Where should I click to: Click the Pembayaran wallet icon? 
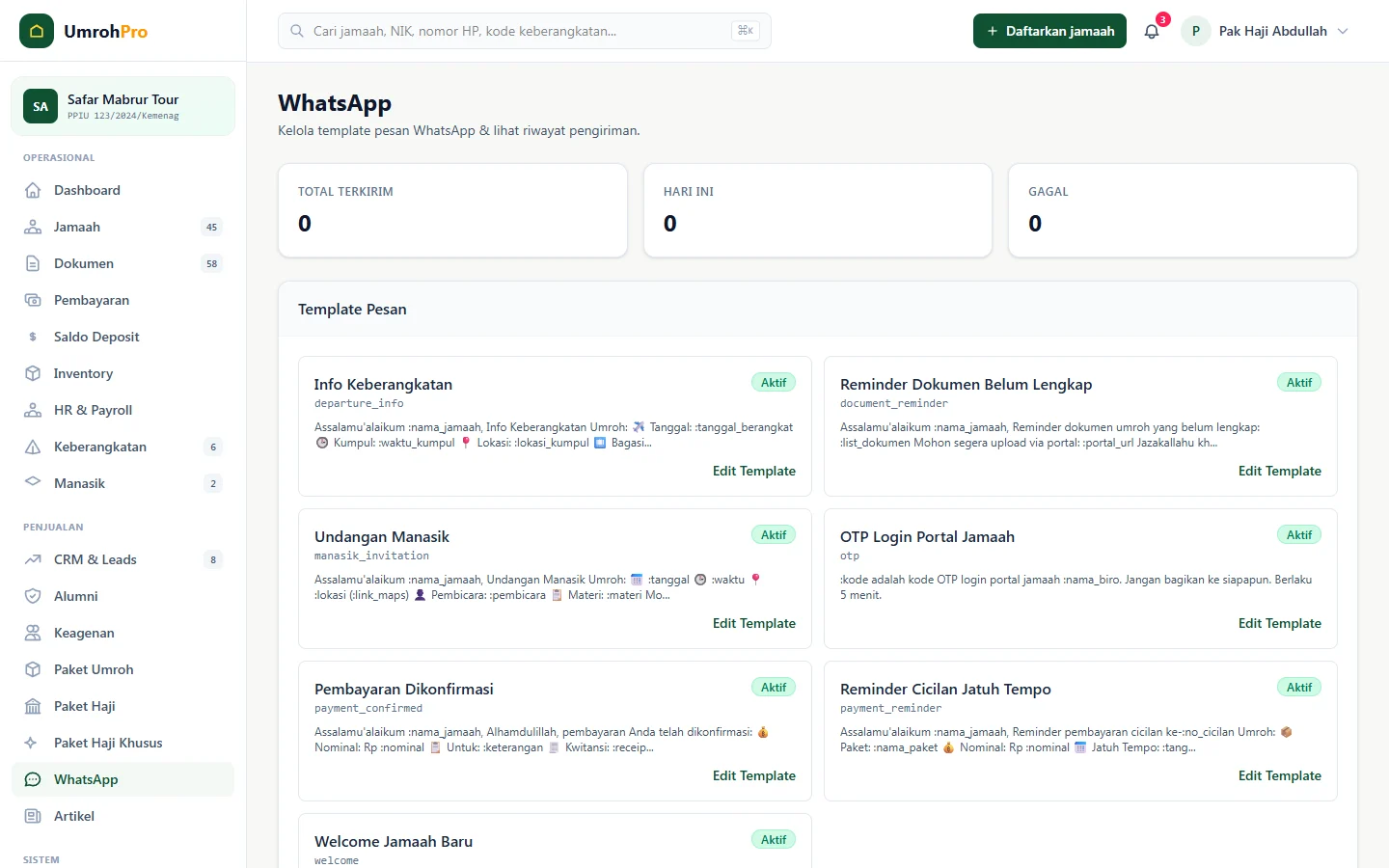tap(33, 300)
